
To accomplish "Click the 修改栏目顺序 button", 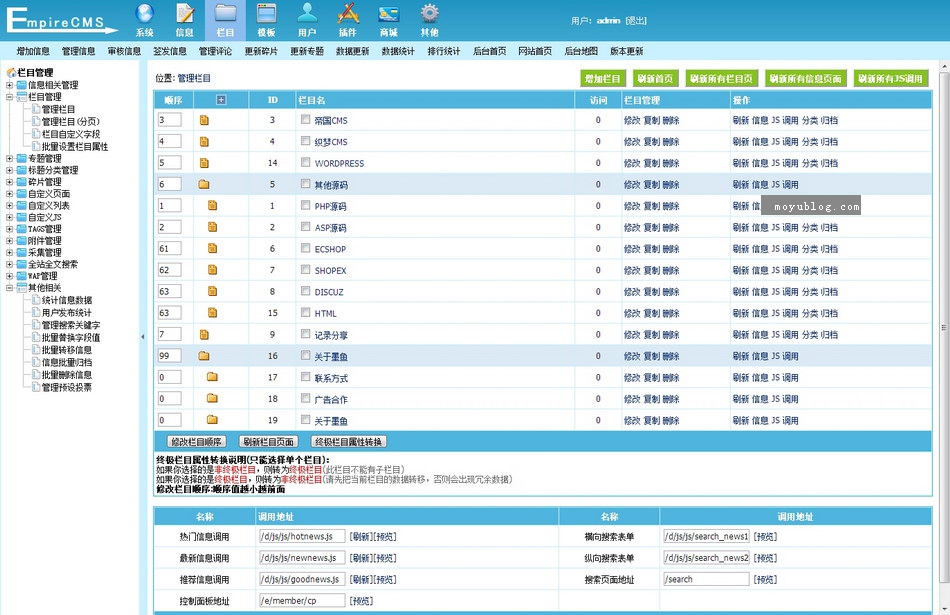I will coord(196,442).
